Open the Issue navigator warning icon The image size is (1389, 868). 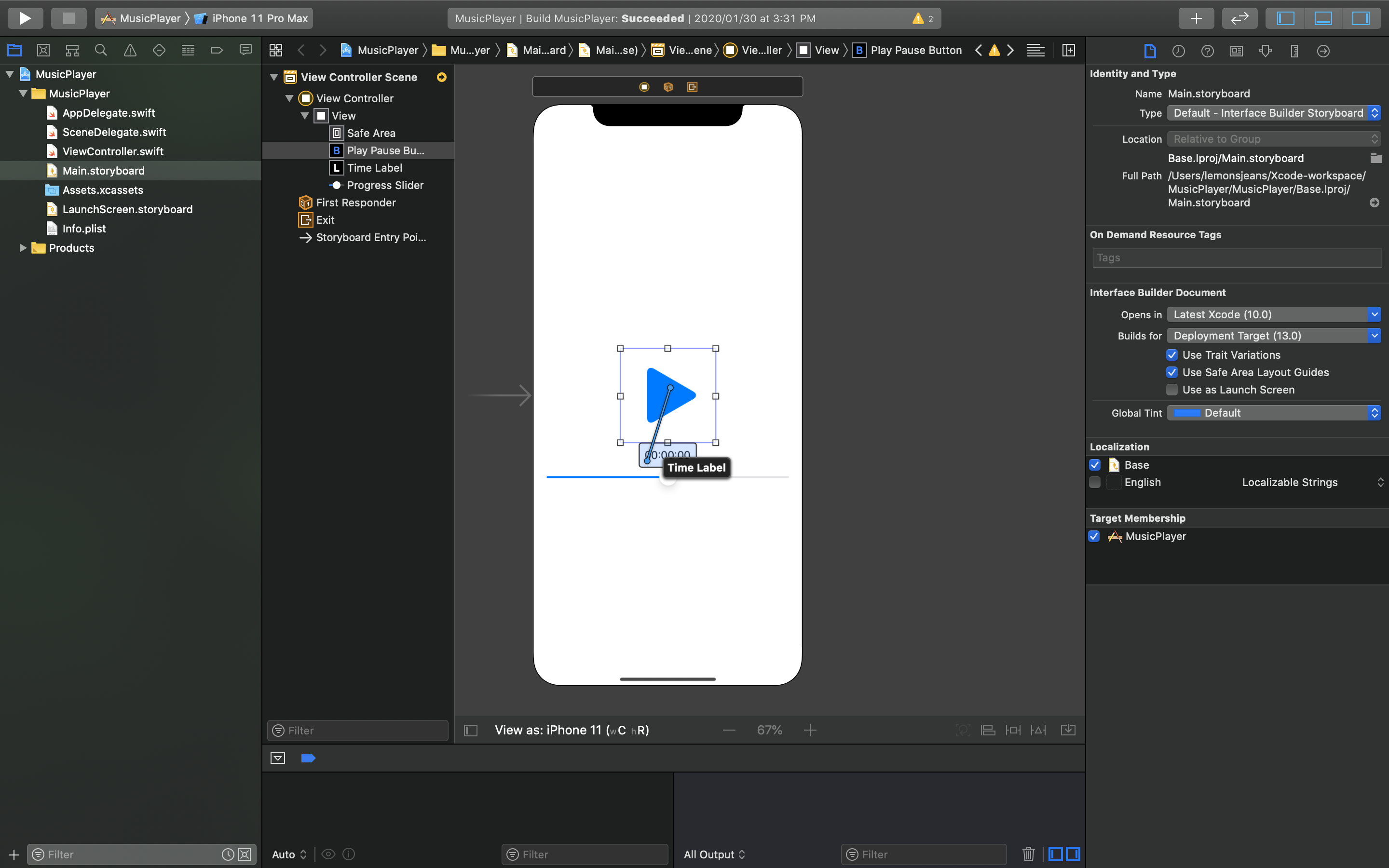[130, 51]
